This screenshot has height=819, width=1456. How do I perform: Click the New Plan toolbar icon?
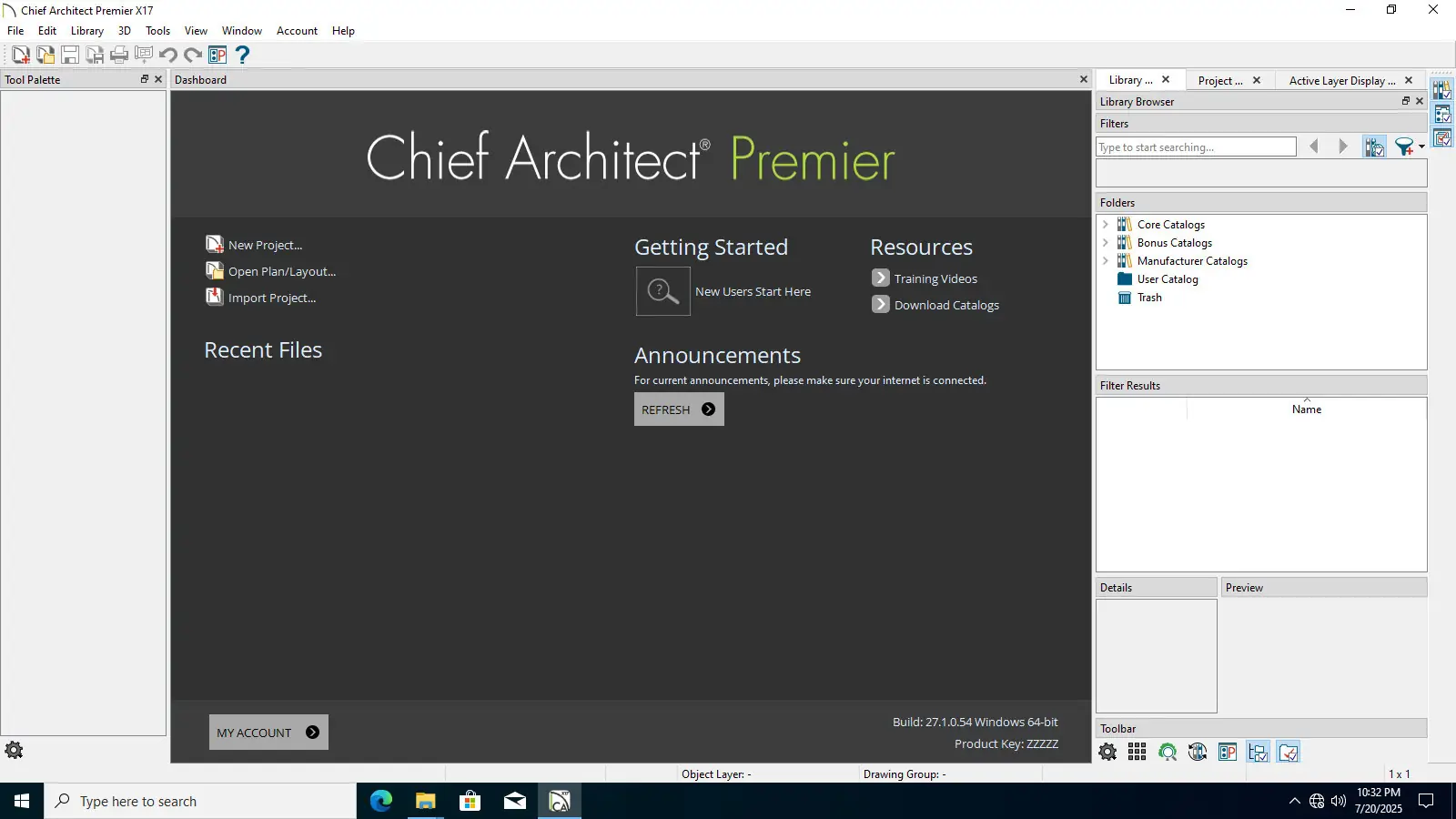click(x=21, y=56)
